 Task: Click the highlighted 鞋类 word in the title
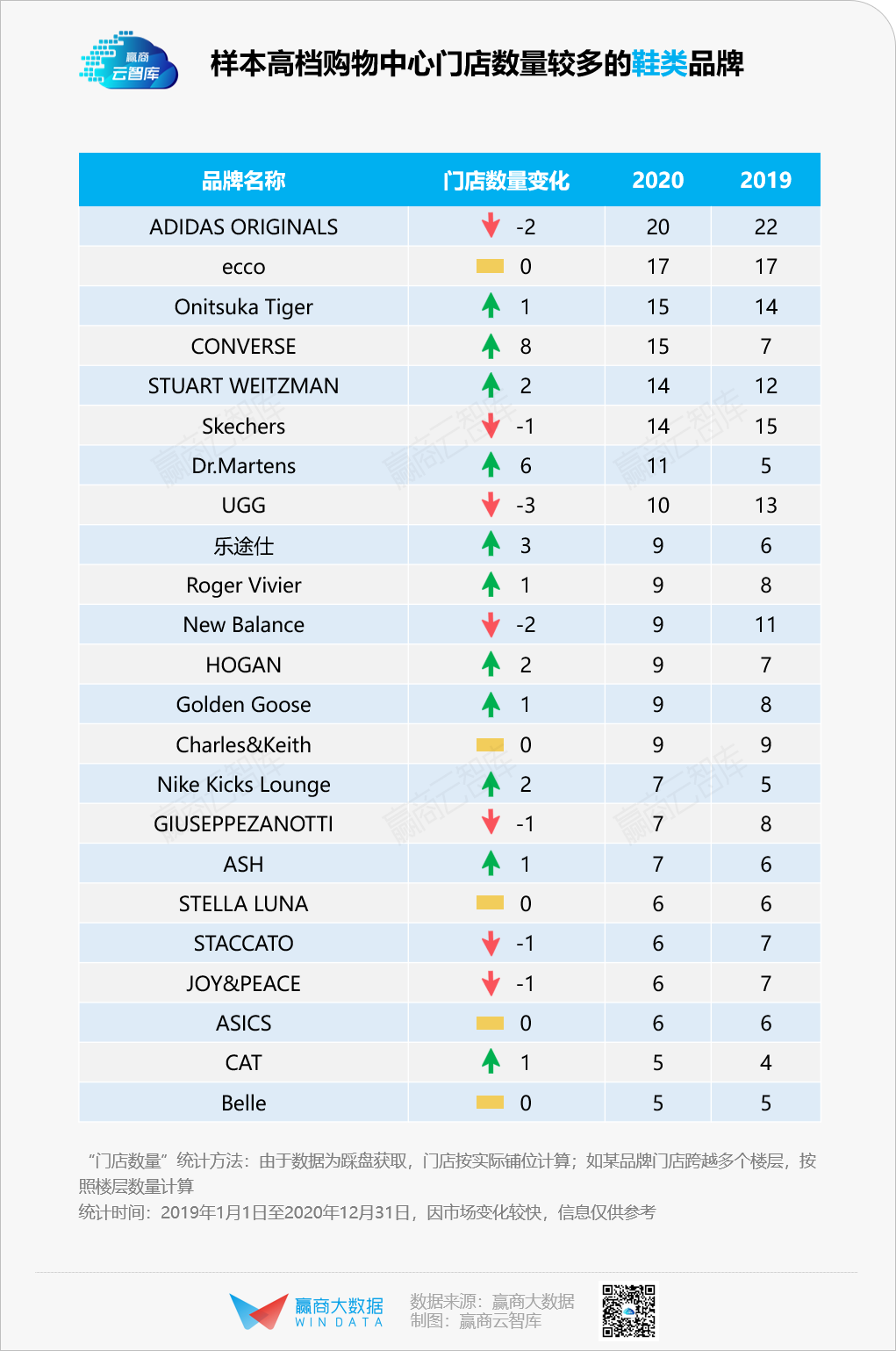pyautogui.click(x=660, y=64)
